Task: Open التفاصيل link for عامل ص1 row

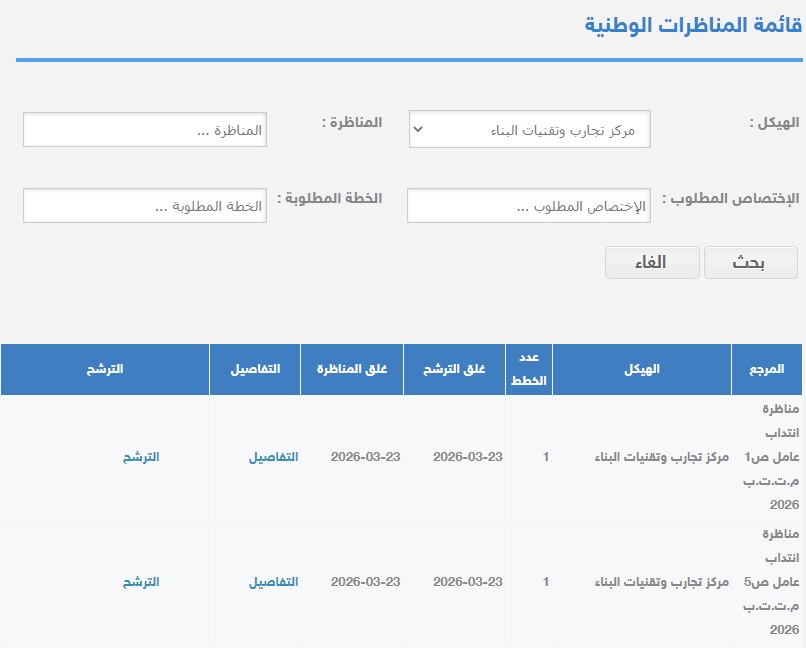Action: [x=273, y=457]
